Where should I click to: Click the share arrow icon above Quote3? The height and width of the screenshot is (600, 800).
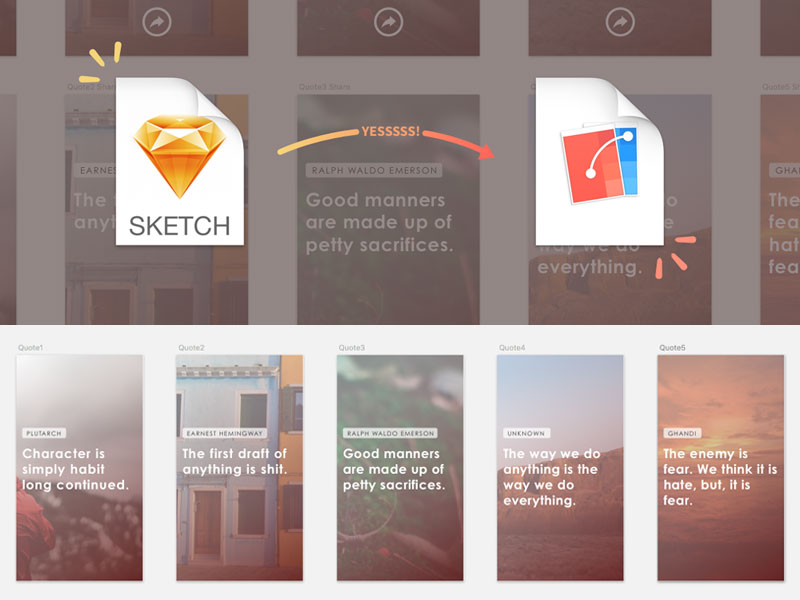[388, 22]
